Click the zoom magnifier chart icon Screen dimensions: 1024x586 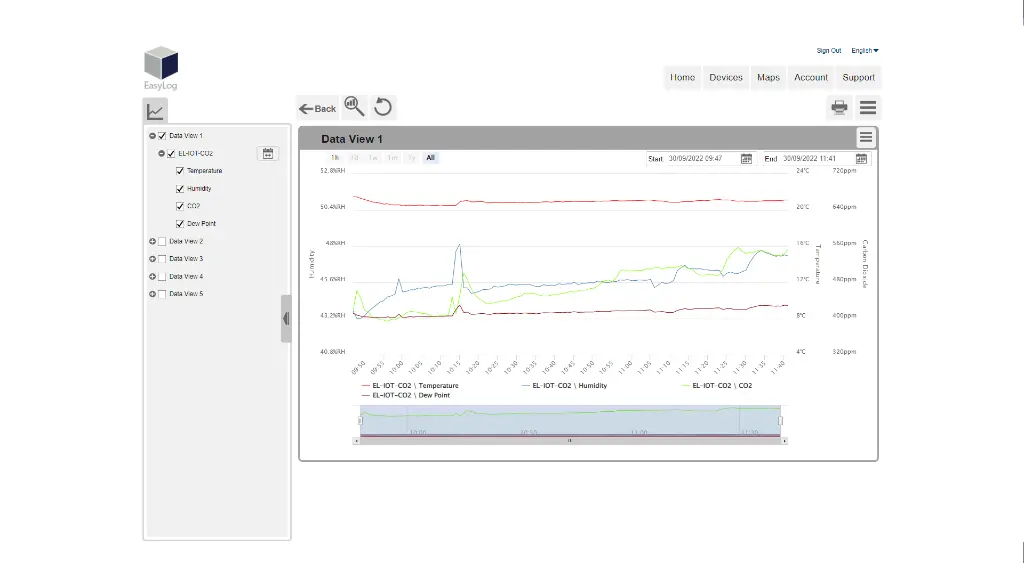(x=354, y=106)
